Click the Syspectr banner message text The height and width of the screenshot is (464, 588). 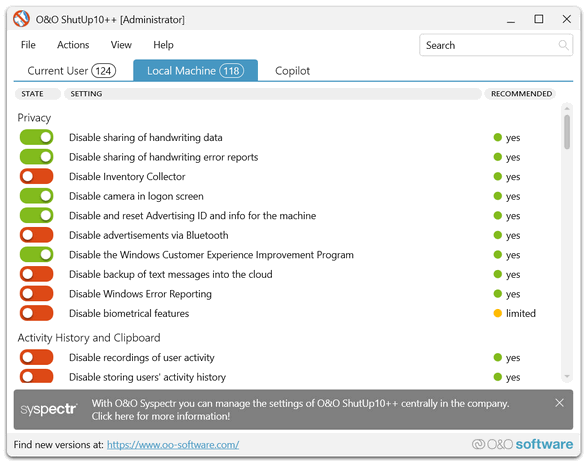[300, 410]
